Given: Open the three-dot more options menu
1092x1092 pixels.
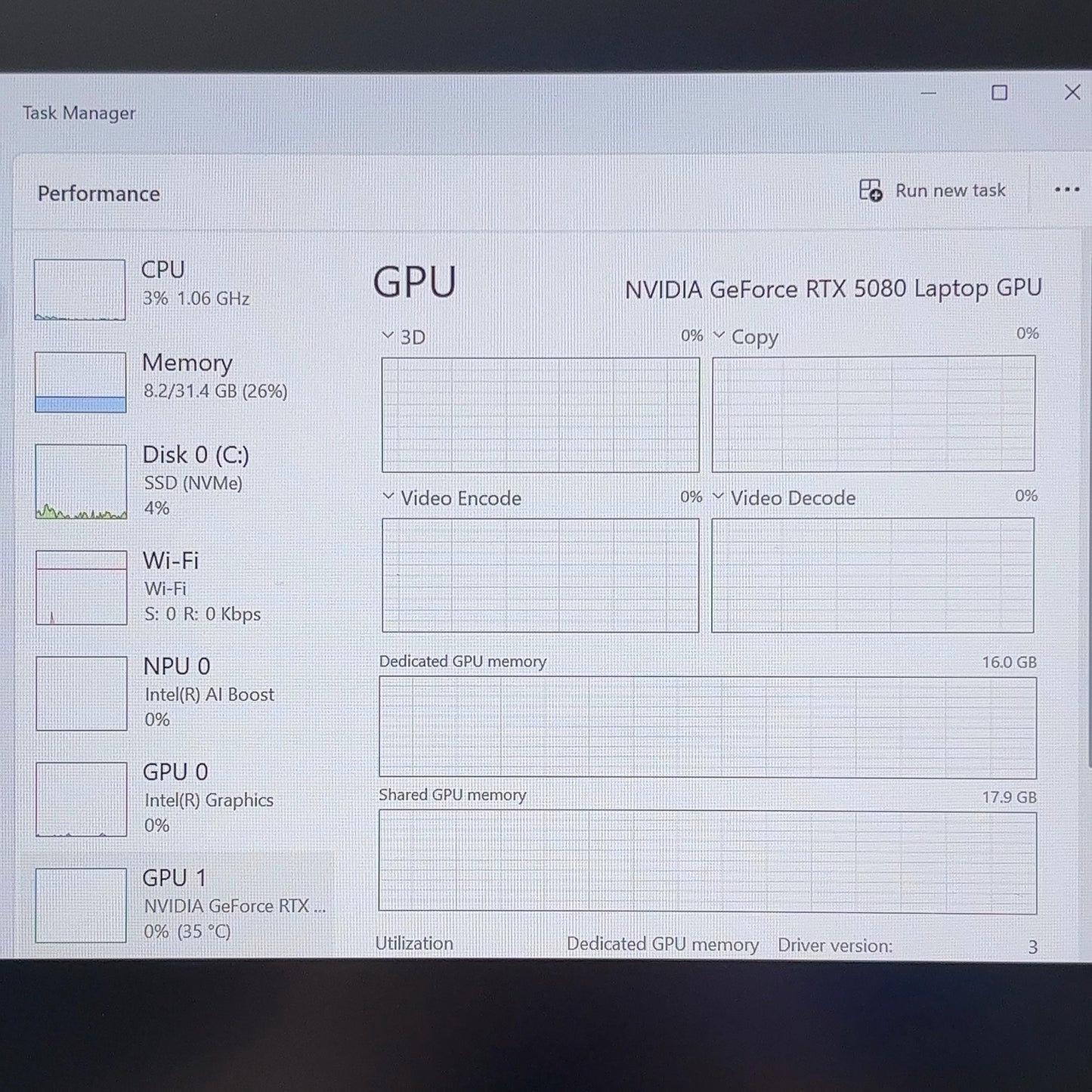Looking at the screenshot, I should (x=1067, y=190).
